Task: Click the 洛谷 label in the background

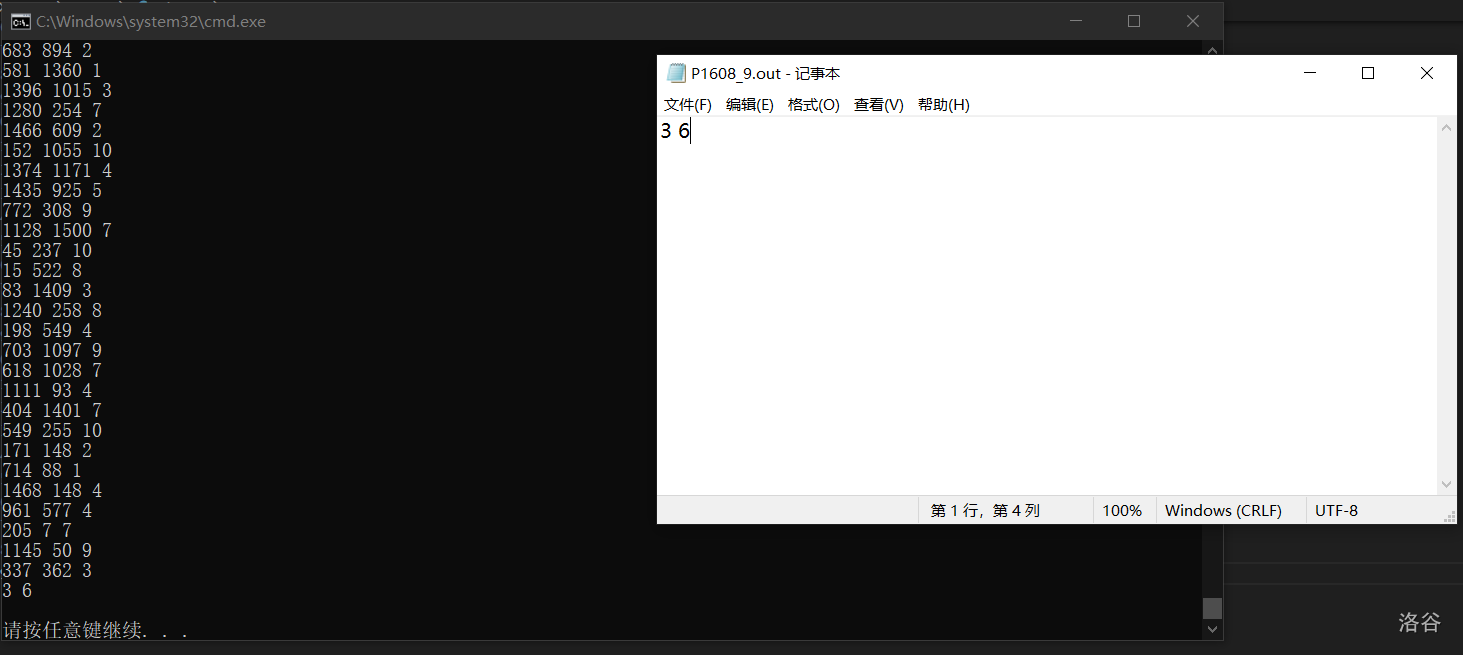Action: (1419, 623)
